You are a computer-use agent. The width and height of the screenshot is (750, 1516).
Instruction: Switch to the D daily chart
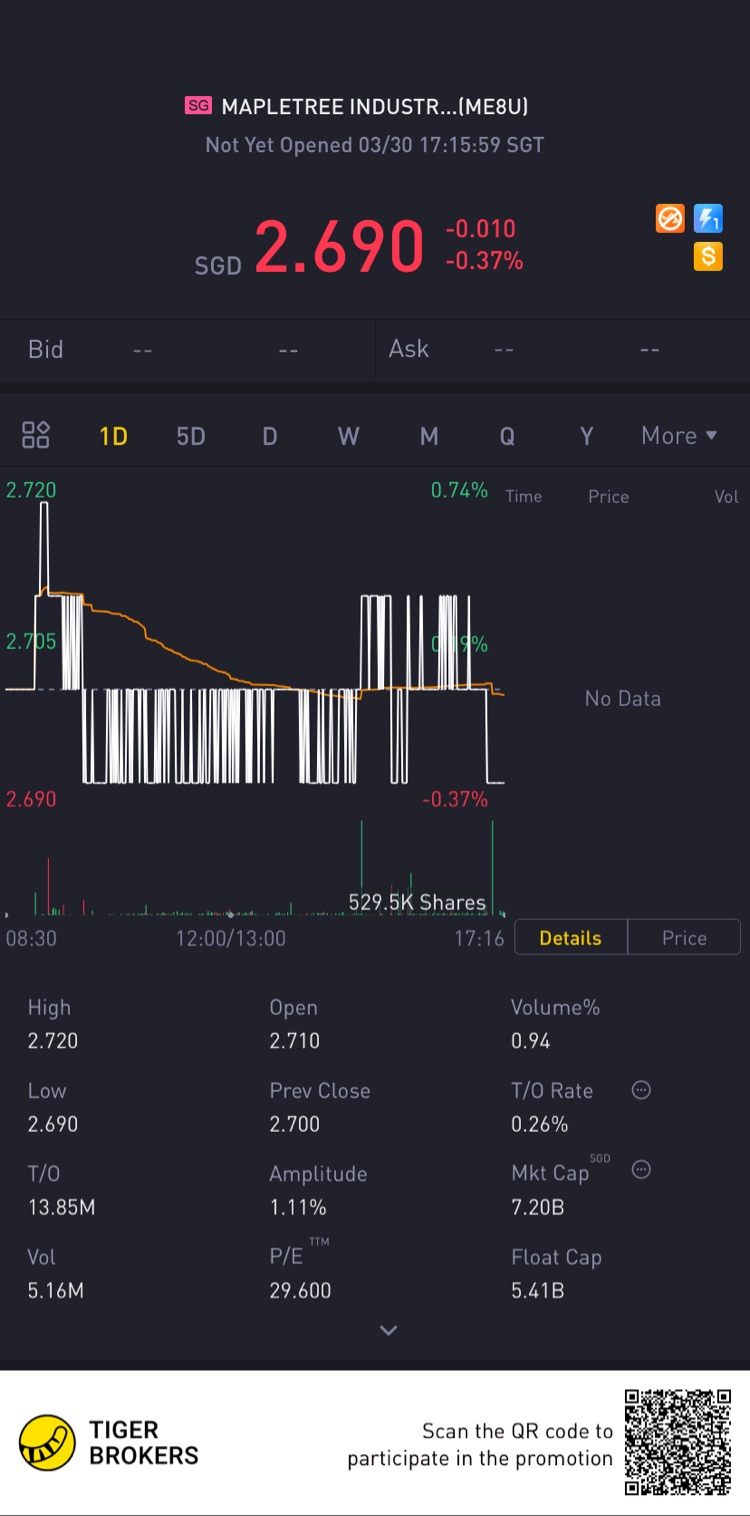[269, 436]
